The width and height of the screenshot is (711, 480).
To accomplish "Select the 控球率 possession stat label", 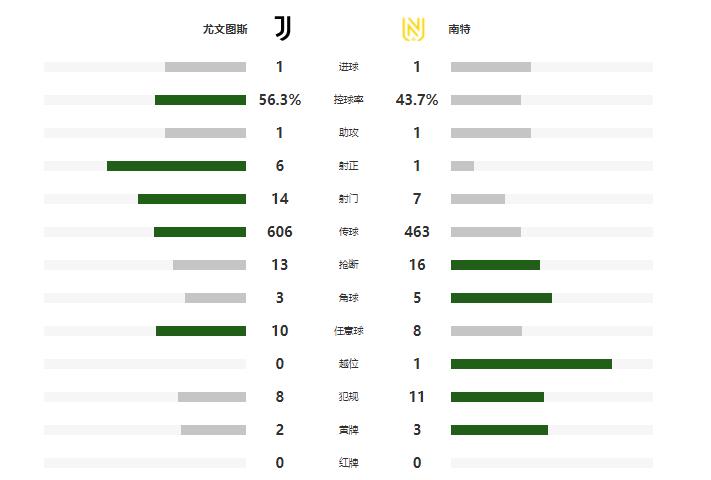I will [x=348, y=100].
